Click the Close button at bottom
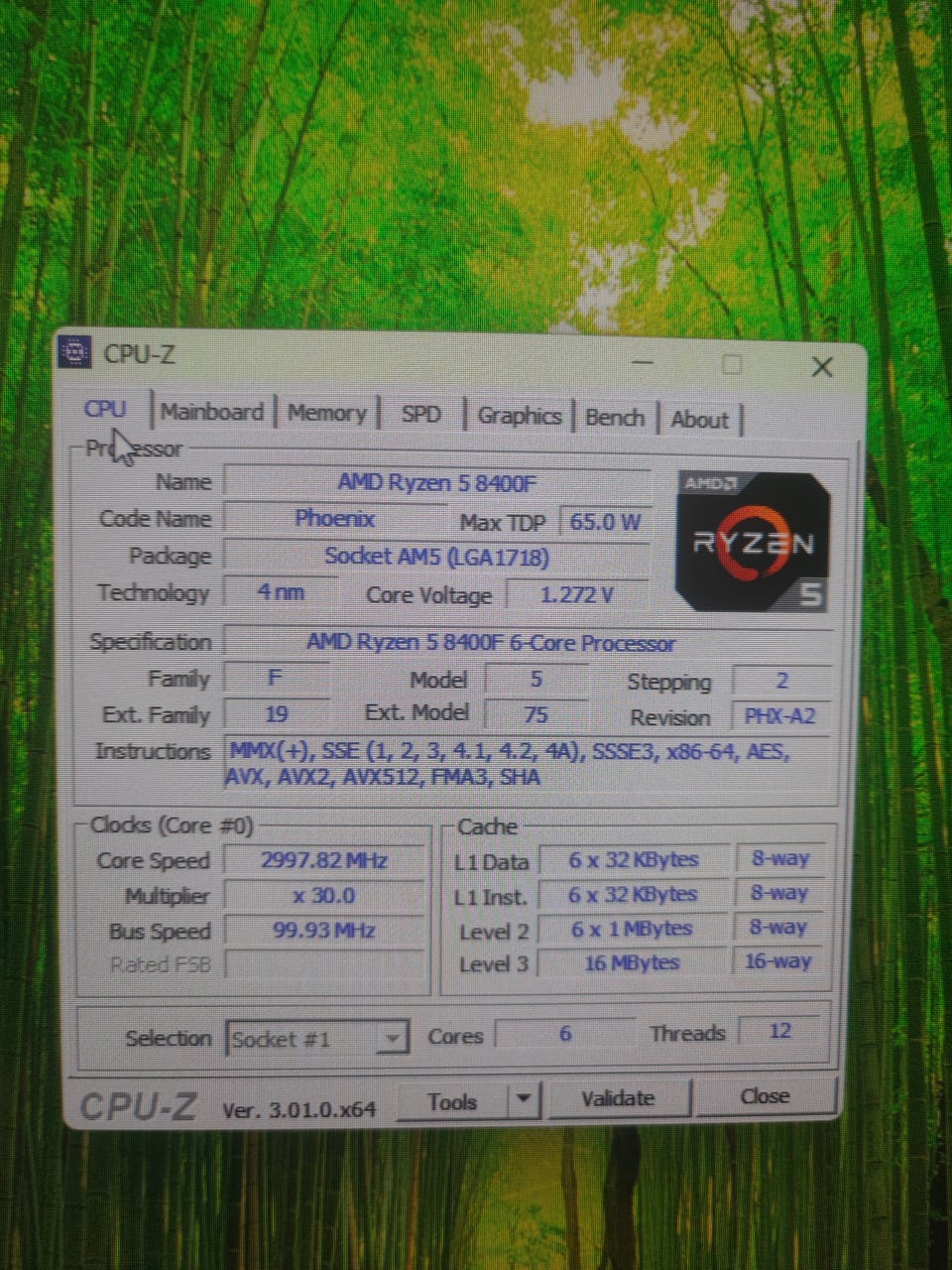 pos(765,1095)
